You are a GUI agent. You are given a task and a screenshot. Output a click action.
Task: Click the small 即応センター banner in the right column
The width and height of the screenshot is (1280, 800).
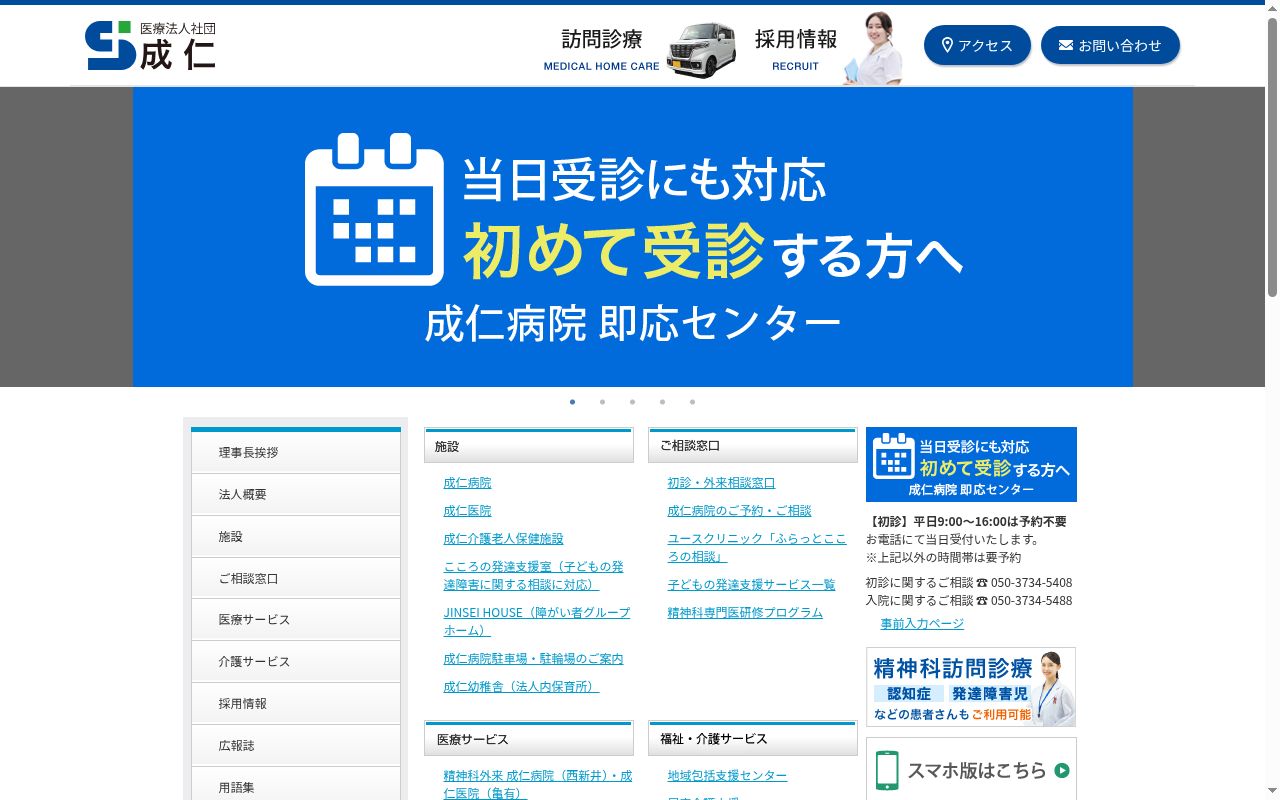coord(971,464)
